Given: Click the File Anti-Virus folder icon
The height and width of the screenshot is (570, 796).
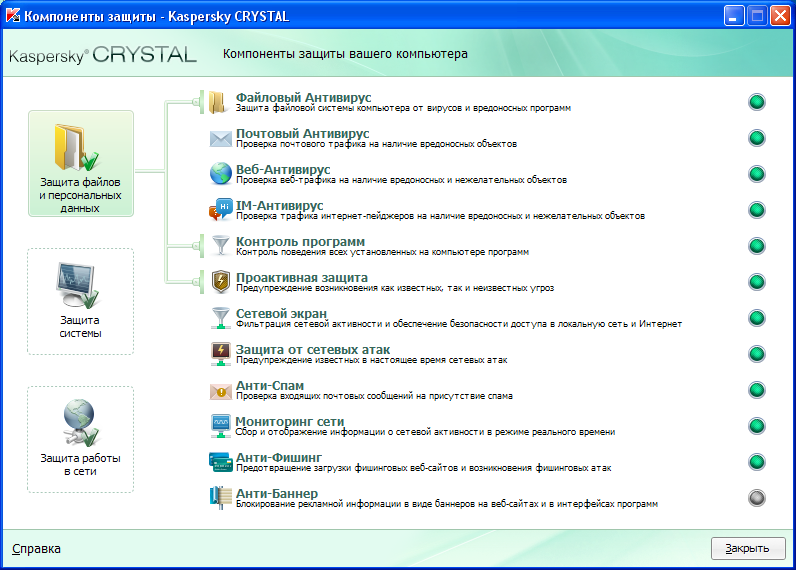Looking at the screenshot, I should coord(219,102).
